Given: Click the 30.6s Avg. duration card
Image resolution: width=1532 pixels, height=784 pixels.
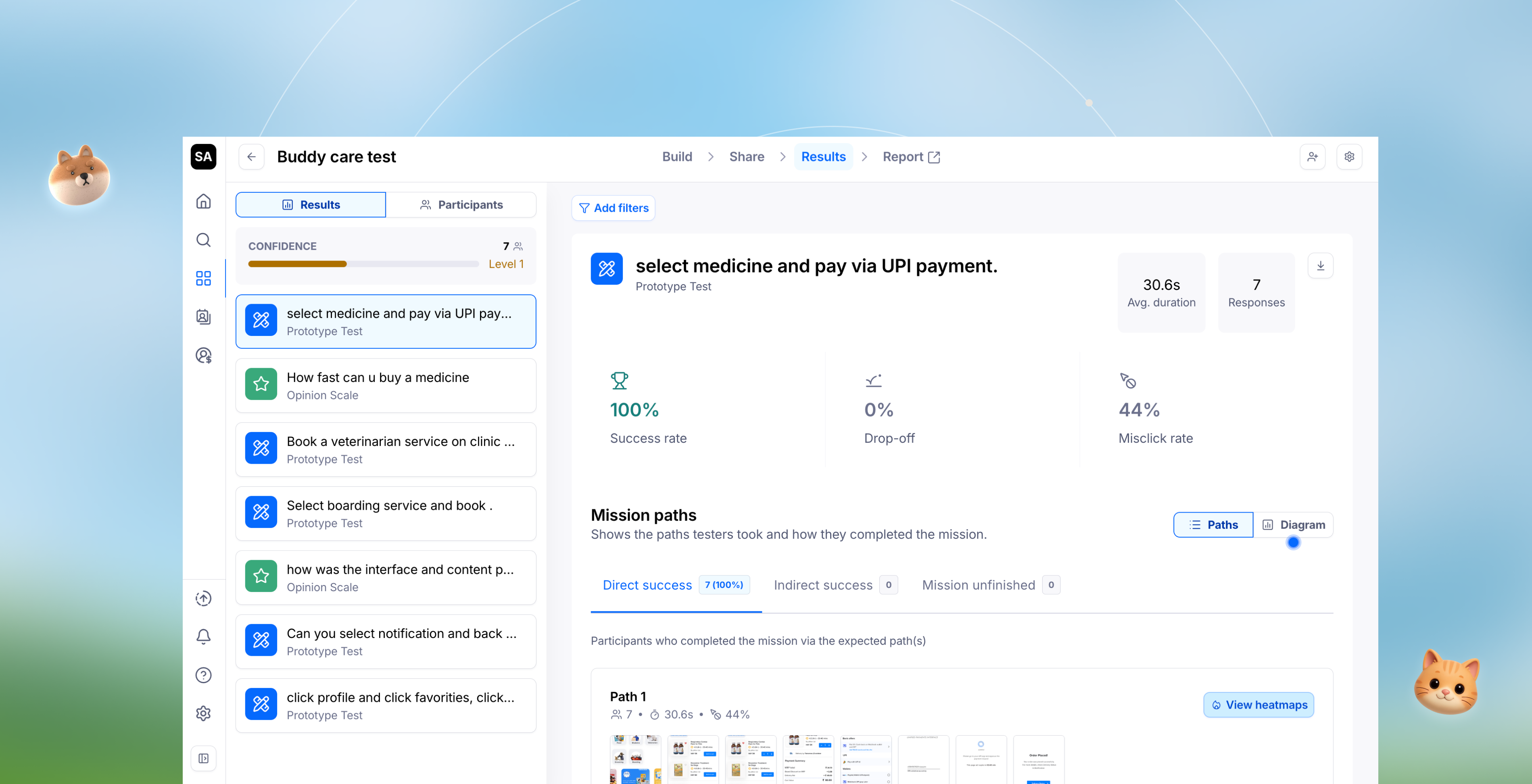Looking at the screenshot, I should [x=1161, y=292].
